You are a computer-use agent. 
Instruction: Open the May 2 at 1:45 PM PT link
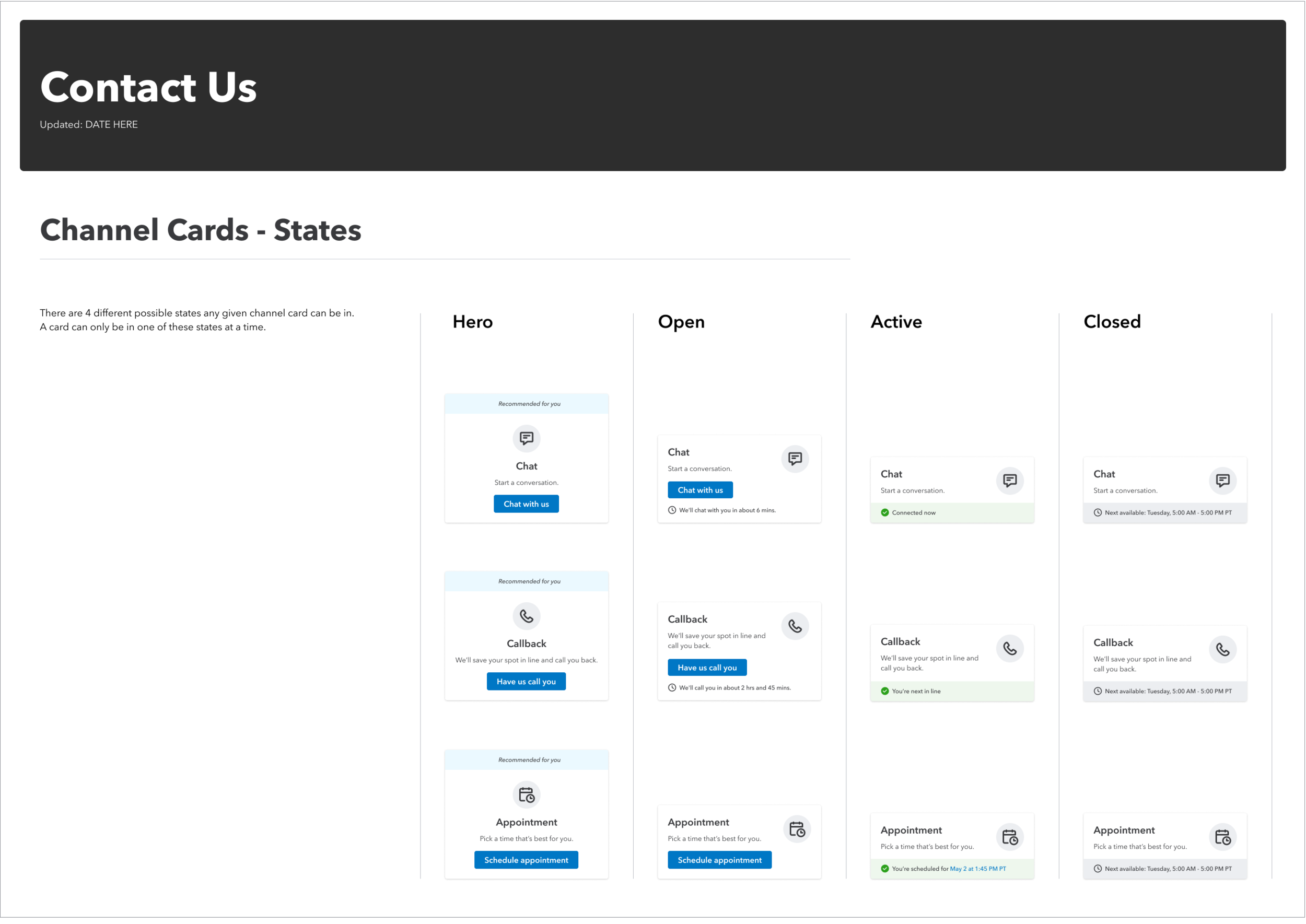[x=977, y=869]
